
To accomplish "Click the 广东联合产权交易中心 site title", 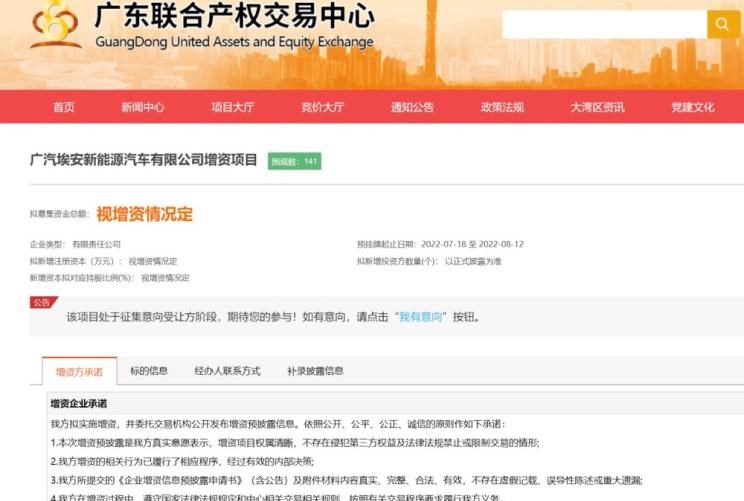I will click(x=234, y=16).
